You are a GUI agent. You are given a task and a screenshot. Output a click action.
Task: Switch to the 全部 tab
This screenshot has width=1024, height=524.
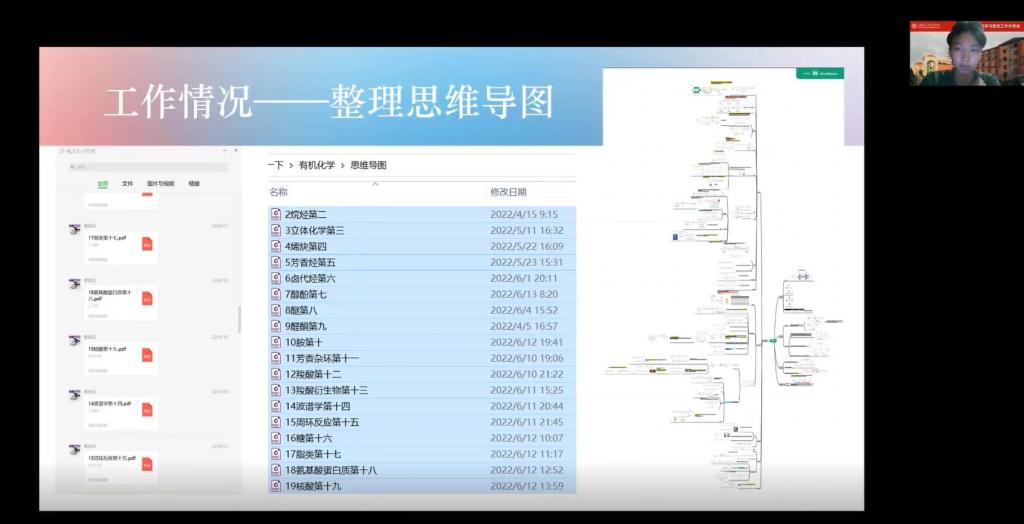point(103,184)
